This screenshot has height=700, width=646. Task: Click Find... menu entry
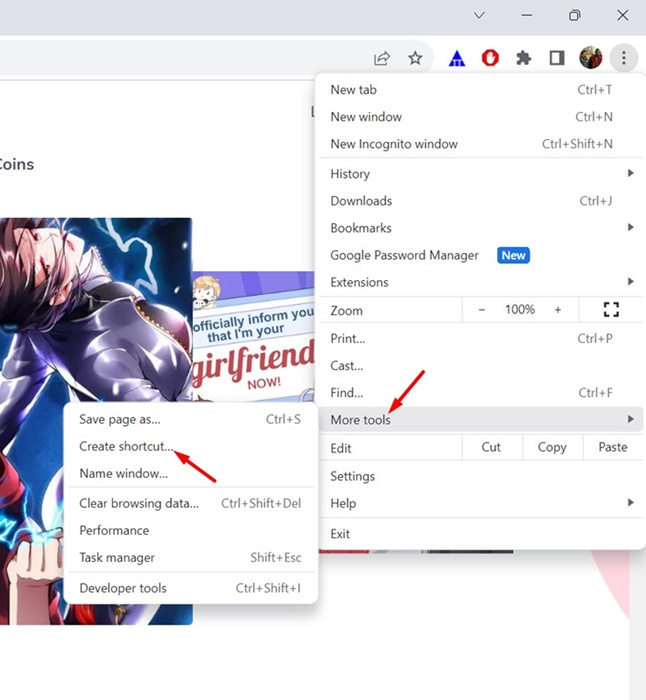pyautogui.click(x=481, y=393)
